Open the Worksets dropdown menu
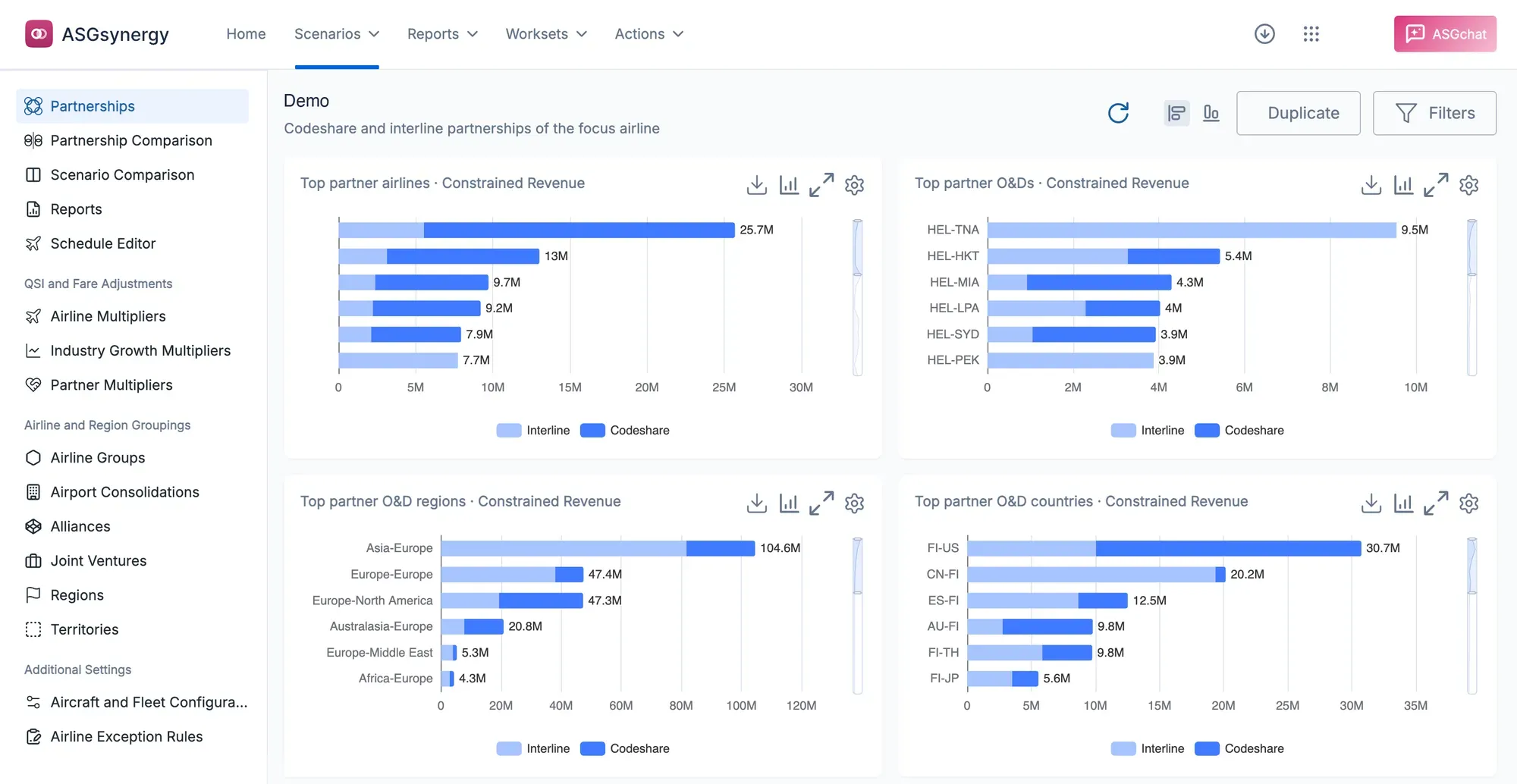 coord(546,34)
